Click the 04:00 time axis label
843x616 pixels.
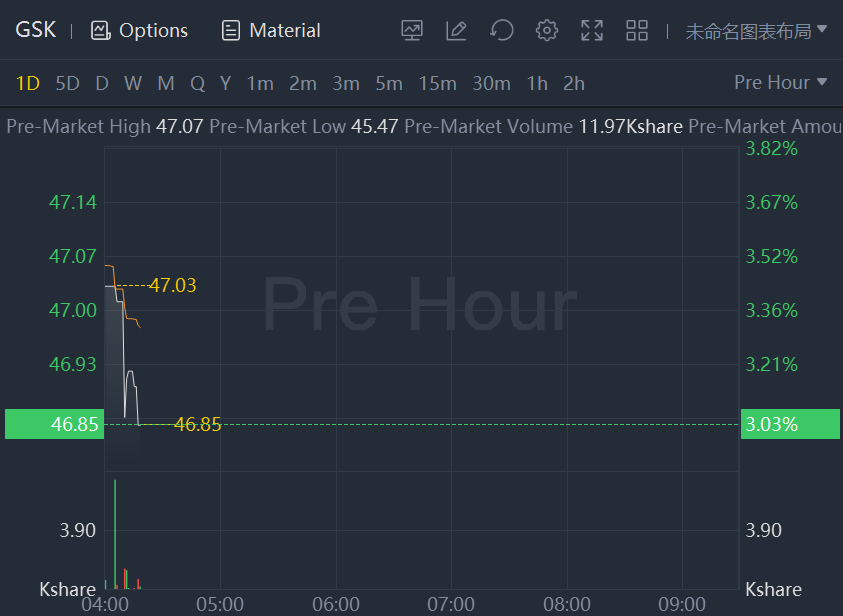pyautogui.click(x=104, y=604)
